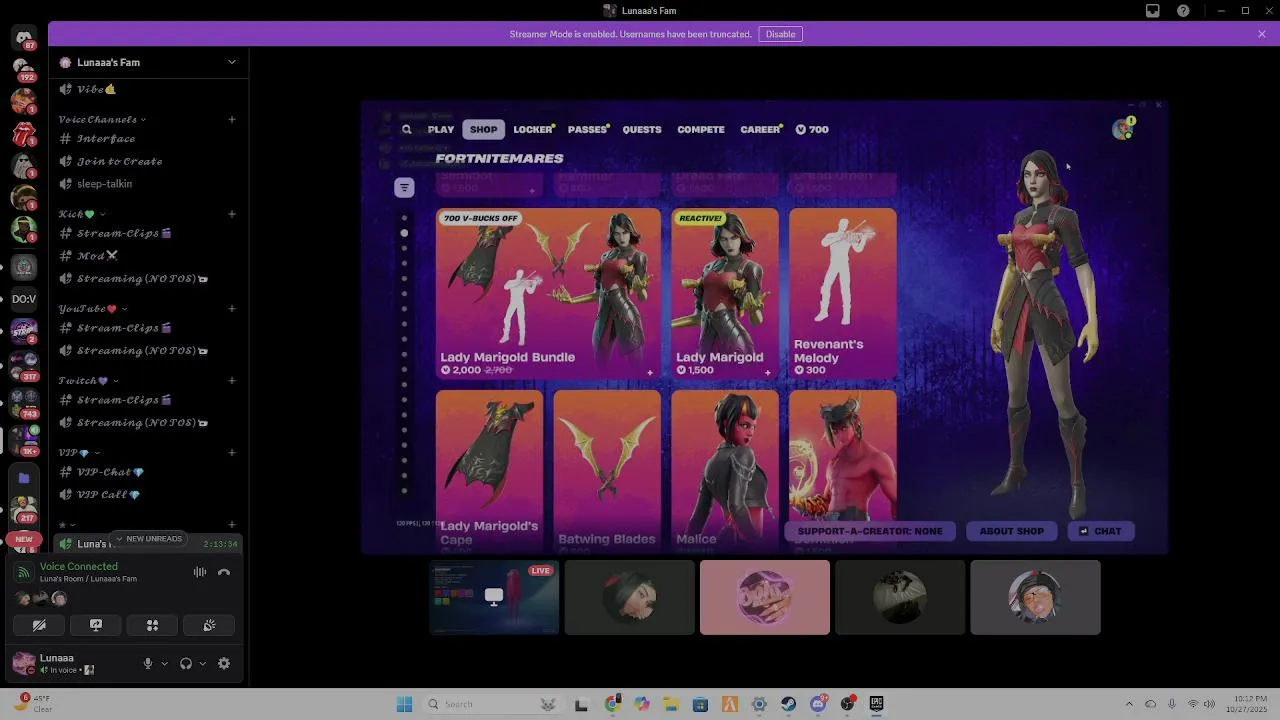This screenshot has width=1280, height=720.
Task: Click the ABOUT SHOP button
Action: (1011, 531)
